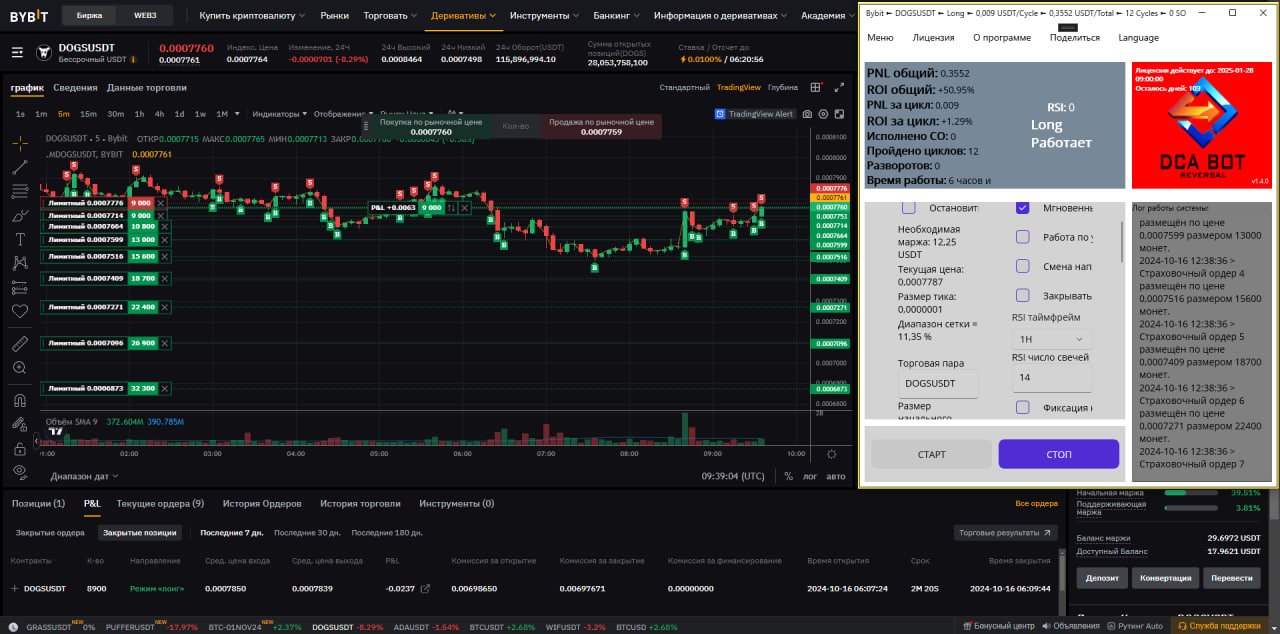
Task: Expand chart panel with arrows icon
Action: 840,87
